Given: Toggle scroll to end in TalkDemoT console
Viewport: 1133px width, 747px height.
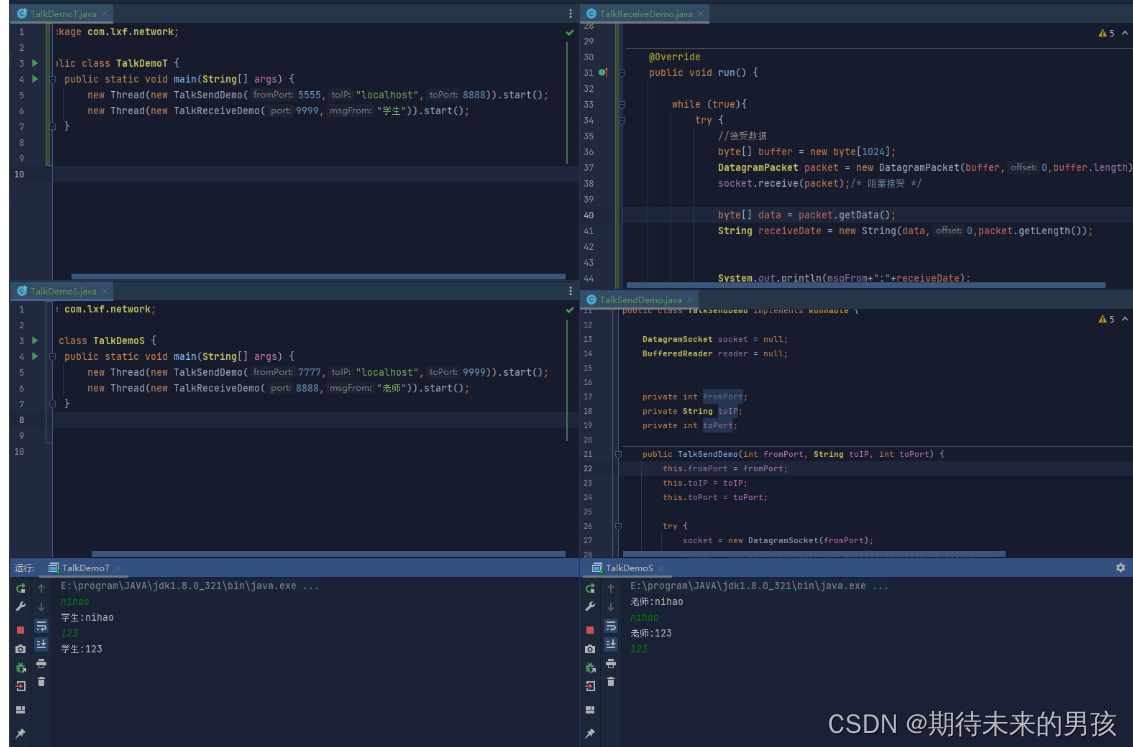Looking at the screenshot, I should tap(41, 644).
